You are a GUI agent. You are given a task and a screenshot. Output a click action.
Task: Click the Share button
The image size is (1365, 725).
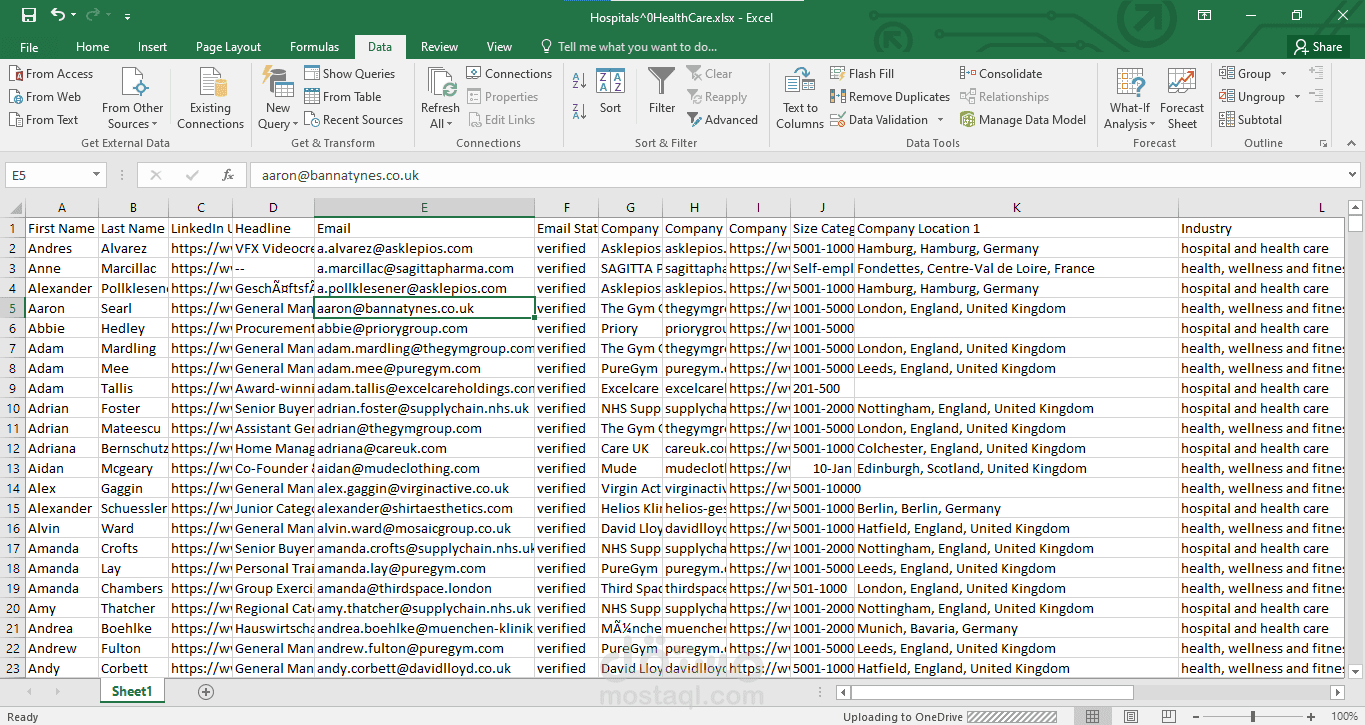point(1318,47)
